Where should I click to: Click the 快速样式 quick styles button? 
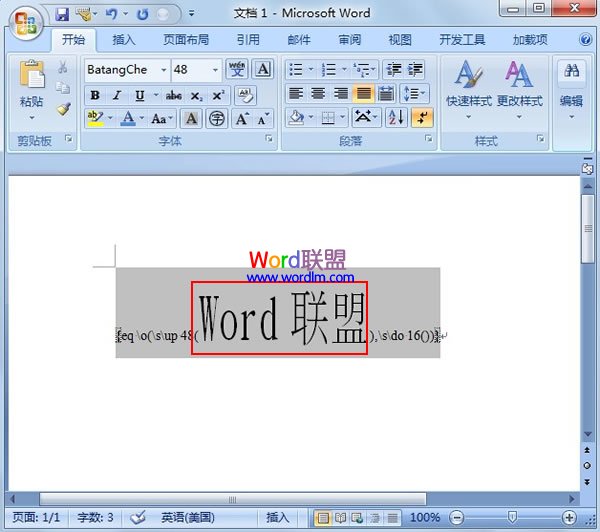click(466, 87)
